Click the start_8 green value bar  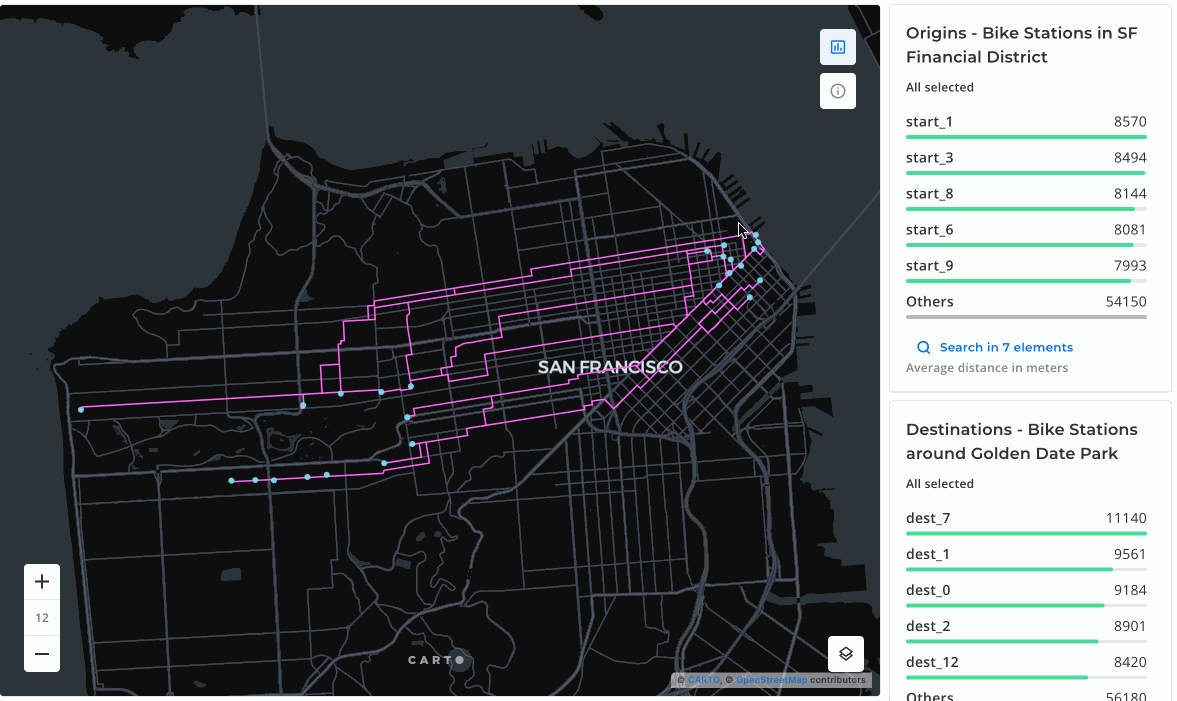[x=1020, y=209]
